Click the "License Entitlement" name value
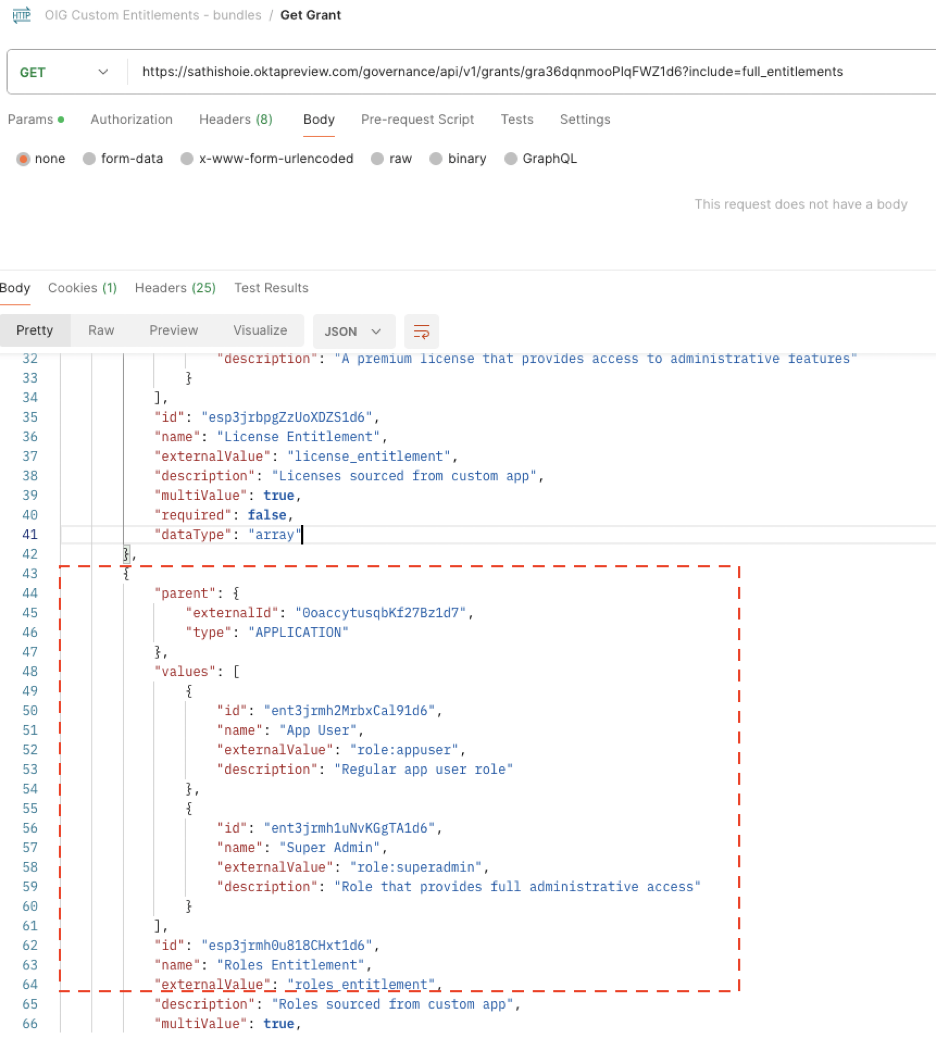Viewport: 936px width, 1038px height. click(298, 437)
